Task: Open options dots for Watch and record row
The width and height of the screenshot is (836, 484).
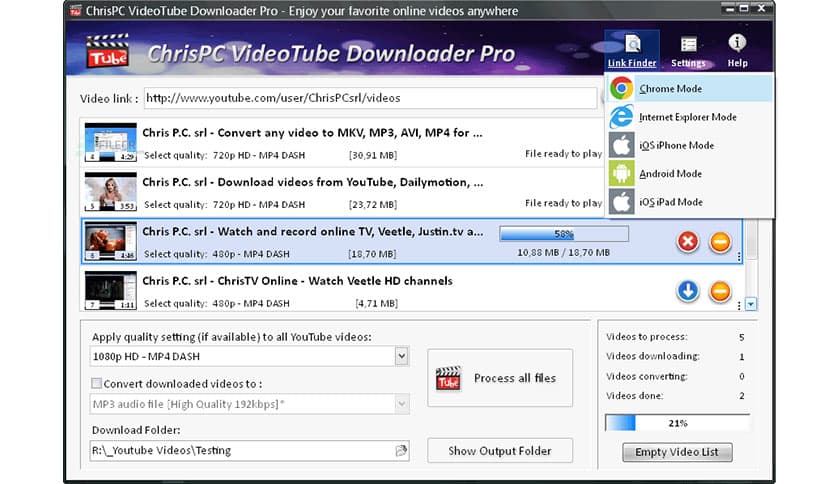Action: pos(739,256)
